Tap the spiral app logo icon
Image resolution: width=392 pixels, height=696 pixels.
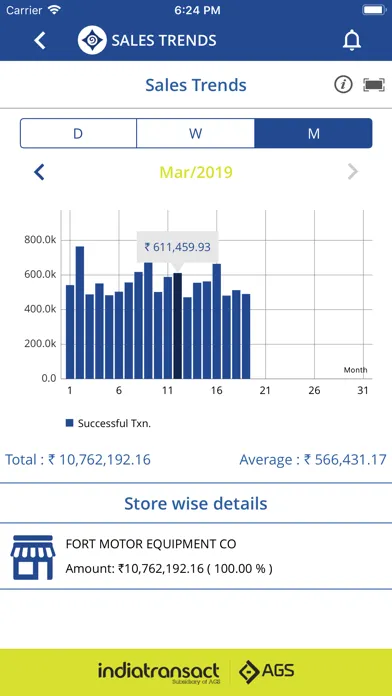92,40
